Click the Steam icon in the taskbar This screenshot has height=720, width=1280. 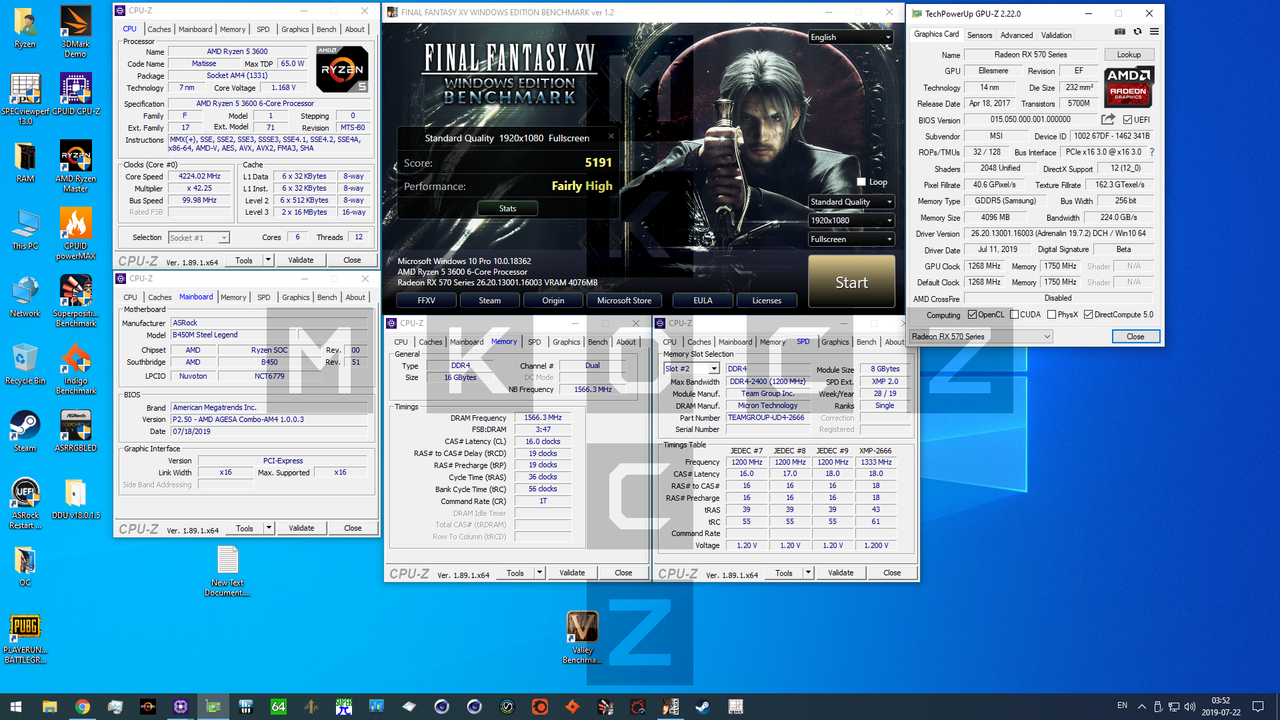coord(702,707)
